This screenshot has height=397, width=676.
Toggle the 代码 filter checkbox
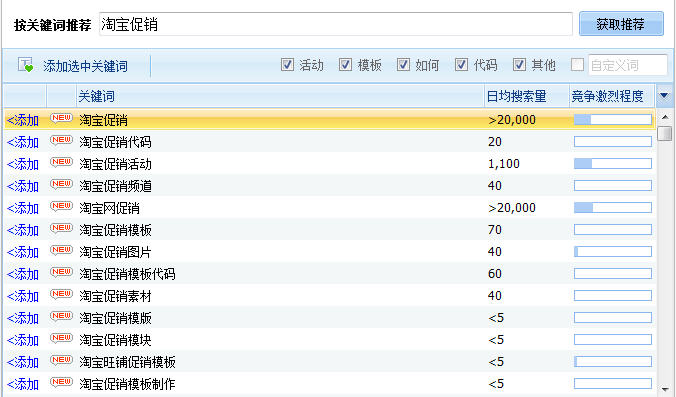tap(461, 65)
